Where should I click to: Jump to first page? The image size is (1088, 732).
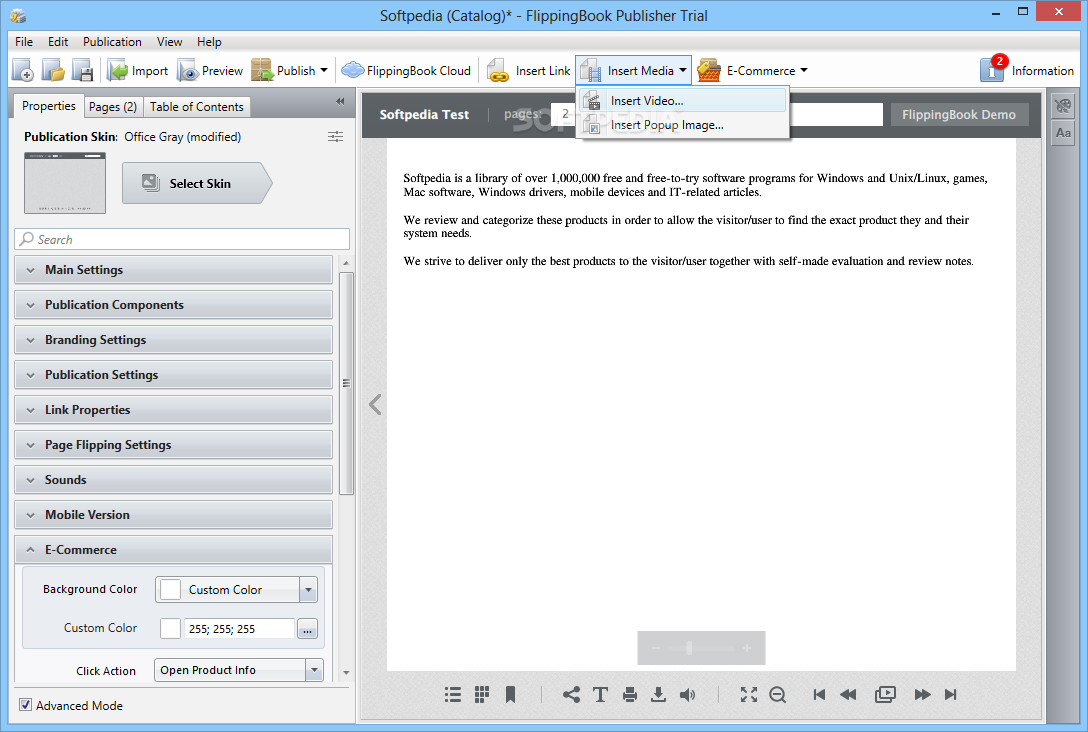point(819,695)
